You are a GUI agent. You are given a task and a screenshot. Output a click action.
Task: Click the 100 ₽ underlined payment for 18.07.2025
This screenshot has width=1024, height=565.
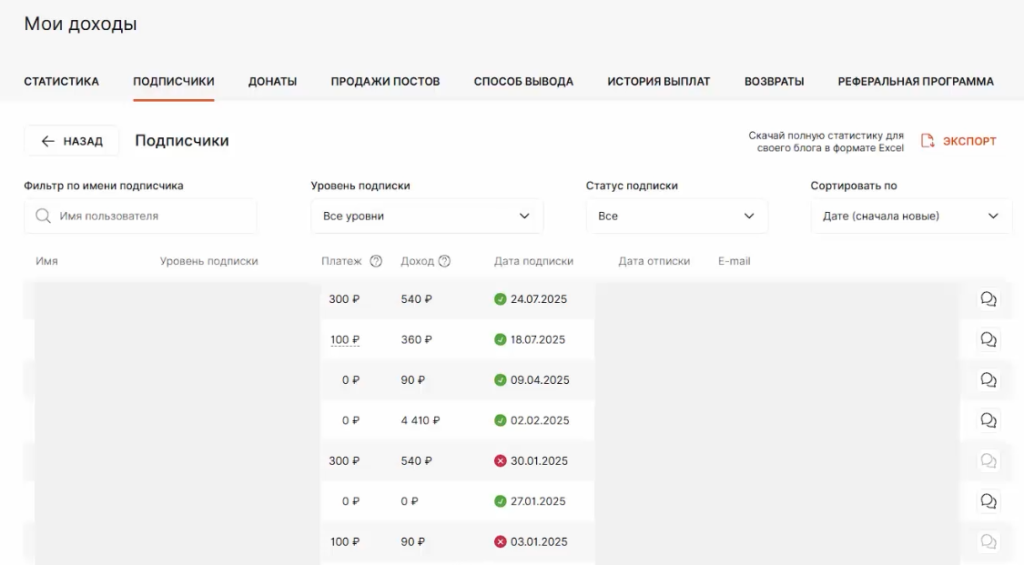(345, 340)
